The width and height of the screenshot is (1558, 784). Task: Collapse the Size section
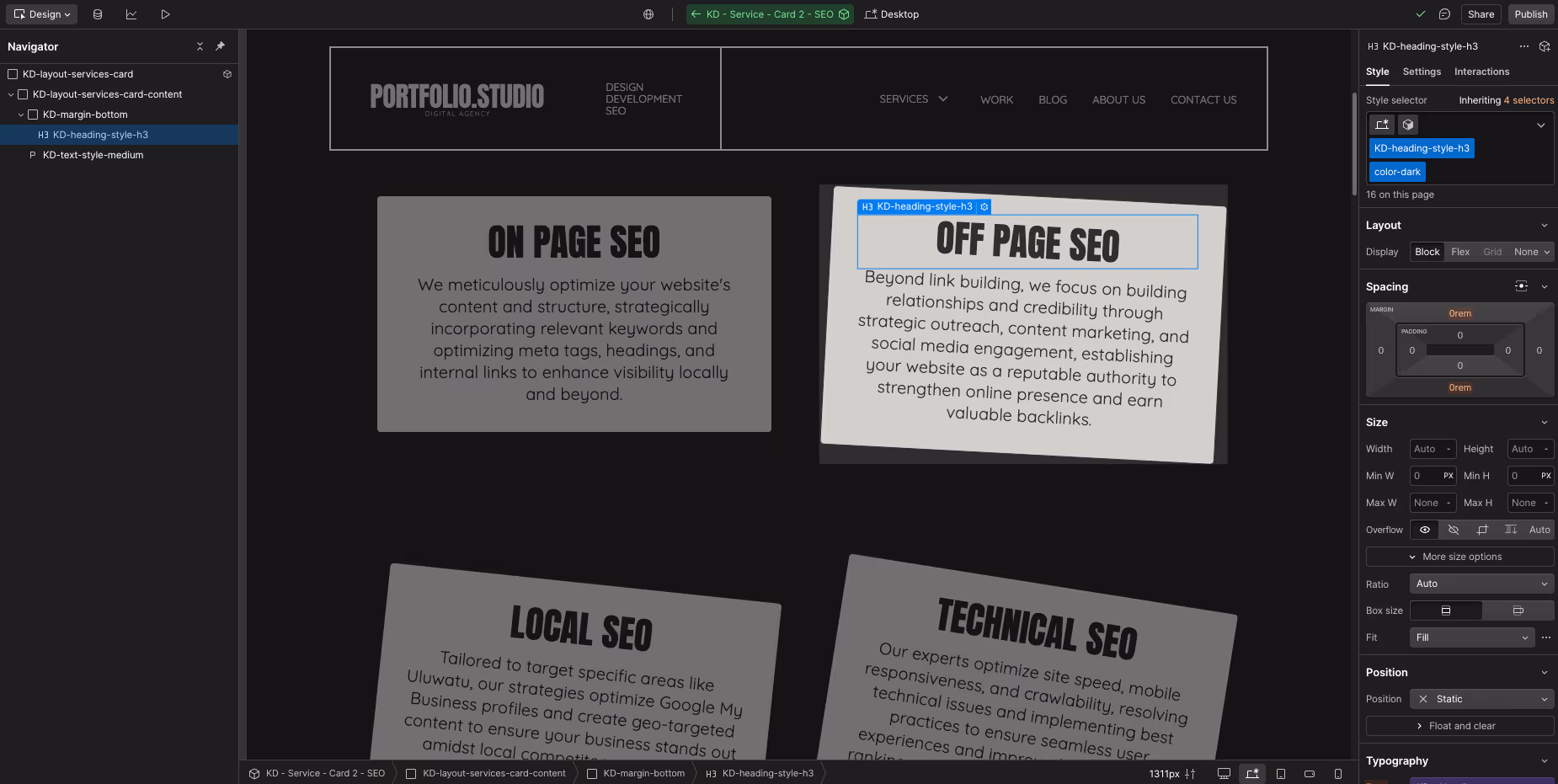(x=1545, y=422)
